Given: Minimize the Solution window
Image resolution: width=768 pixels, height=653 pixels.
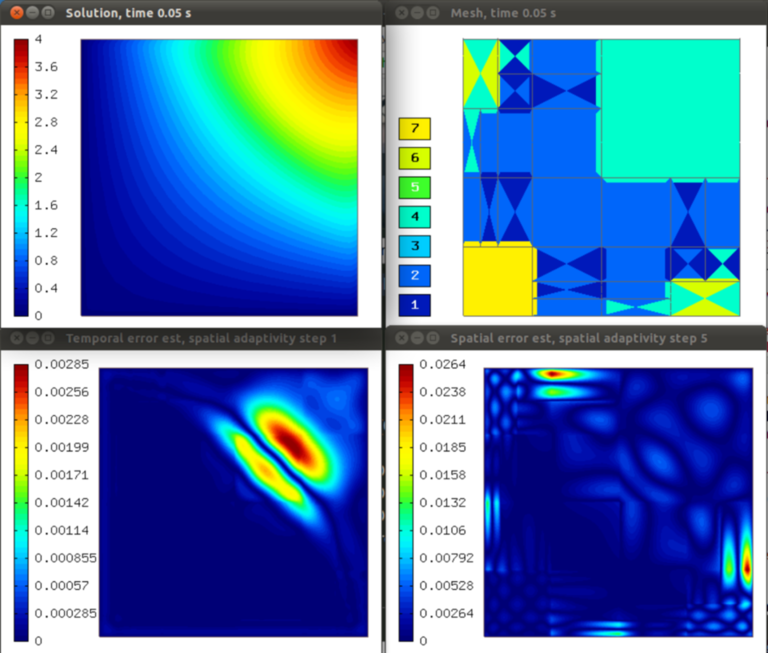Looking at the screenshot, I should (33, 13).
